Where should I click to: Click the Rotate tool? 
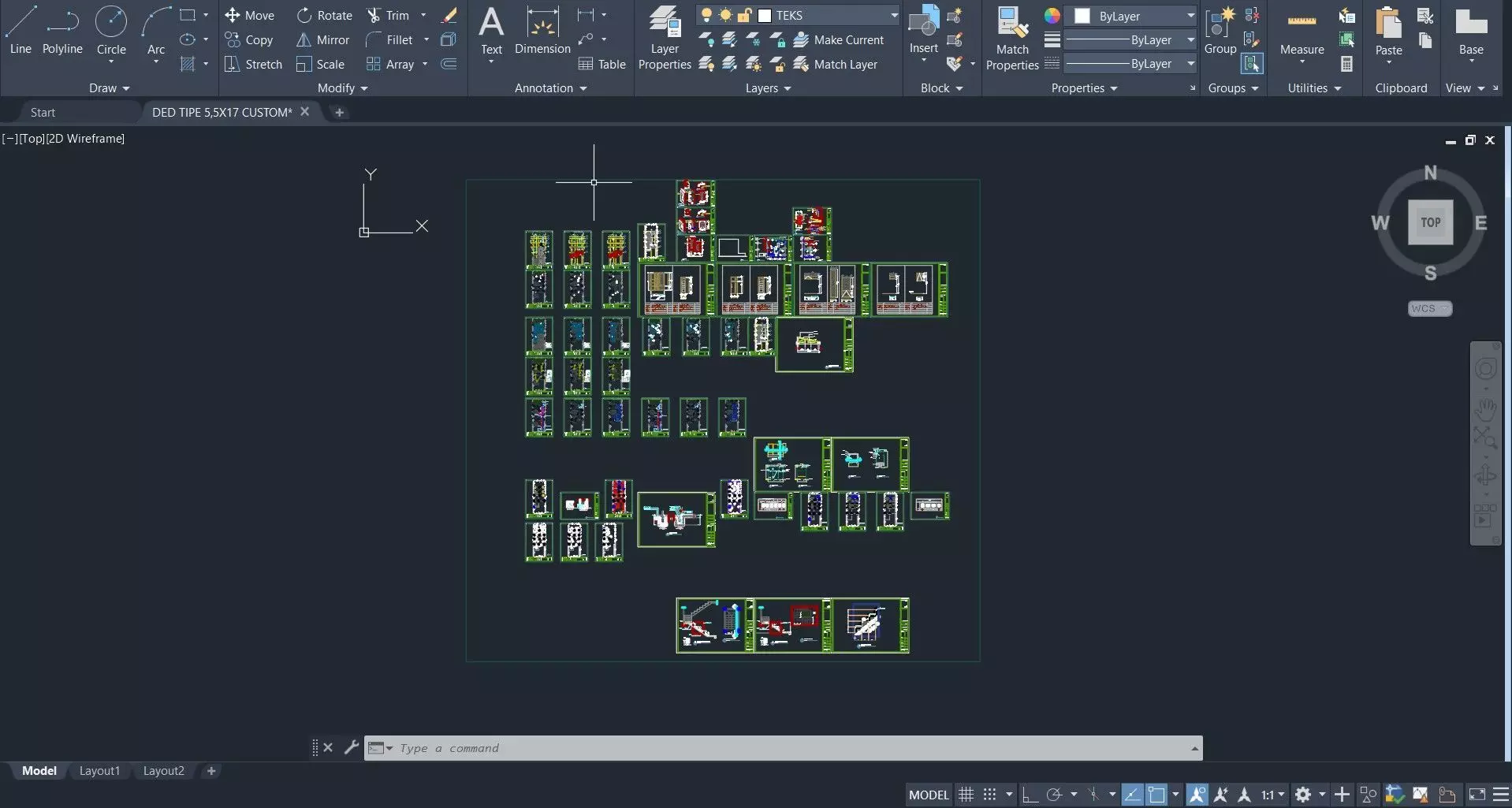click(x=324, y=15)
